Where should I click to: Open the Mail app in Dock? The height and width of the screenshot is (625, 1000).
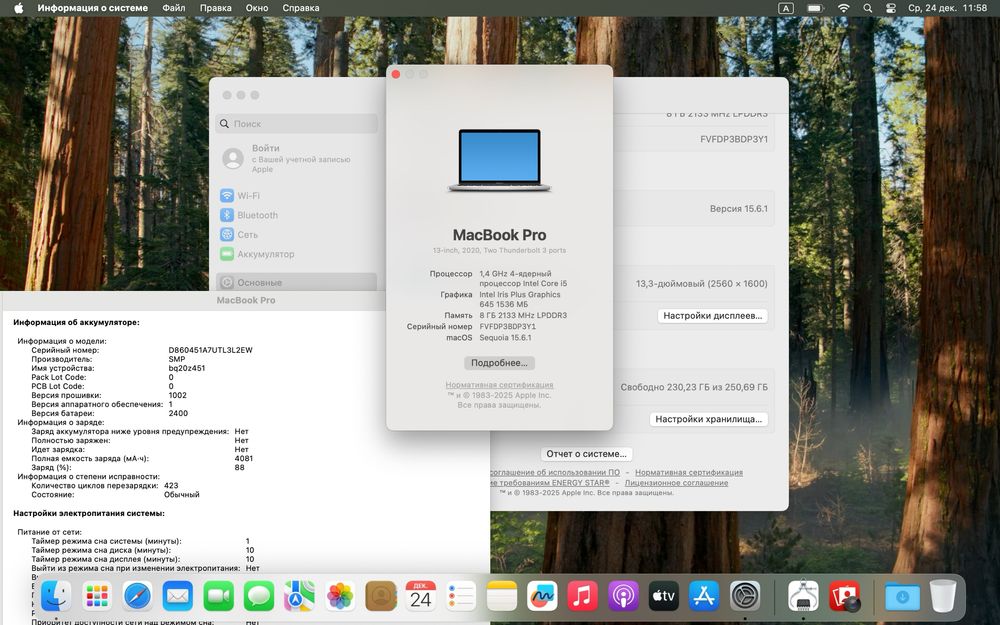click(178, 596)
